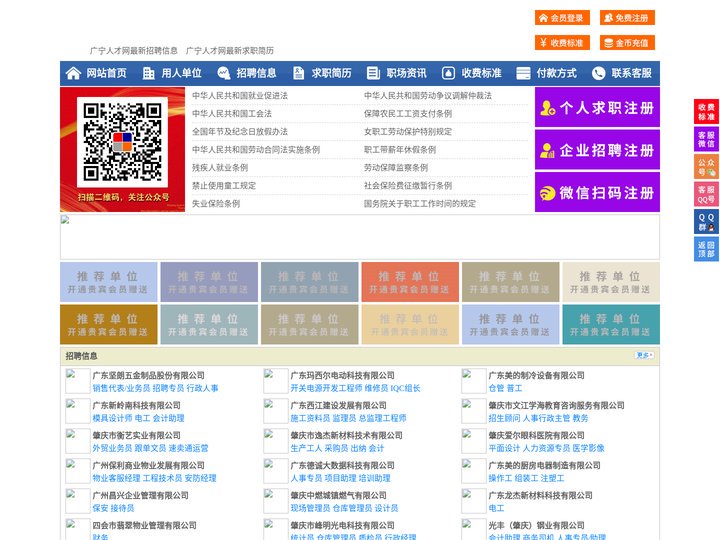Click the 个人求职注册 purple button
The width and height of the screenshot is (720, 540).
[x=597, y=107]
